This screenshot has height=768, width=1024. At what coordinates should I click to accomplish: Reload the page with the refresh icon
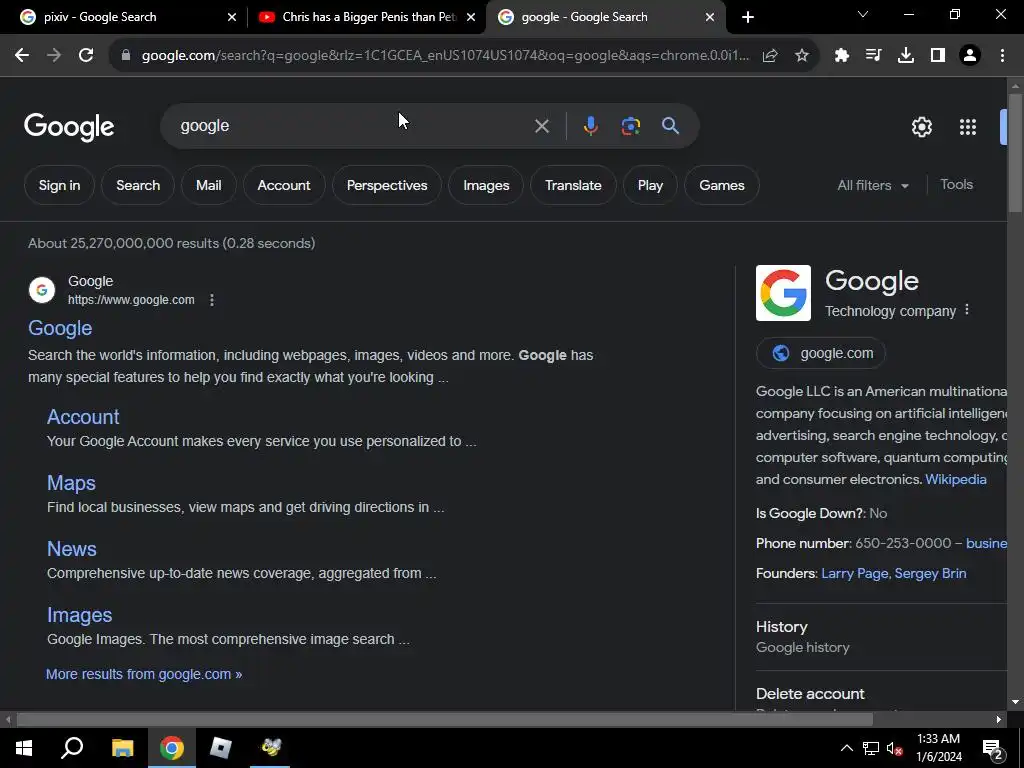click(86, 56)
